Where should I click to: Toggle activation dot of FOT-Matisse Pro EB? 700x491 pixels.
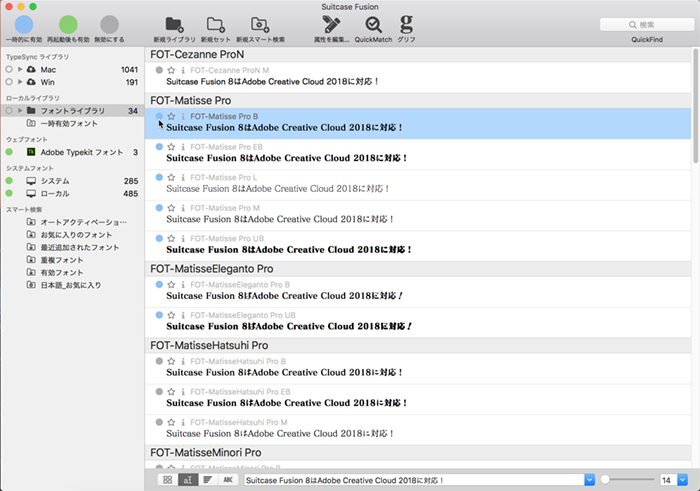click(x=159, y=146)
